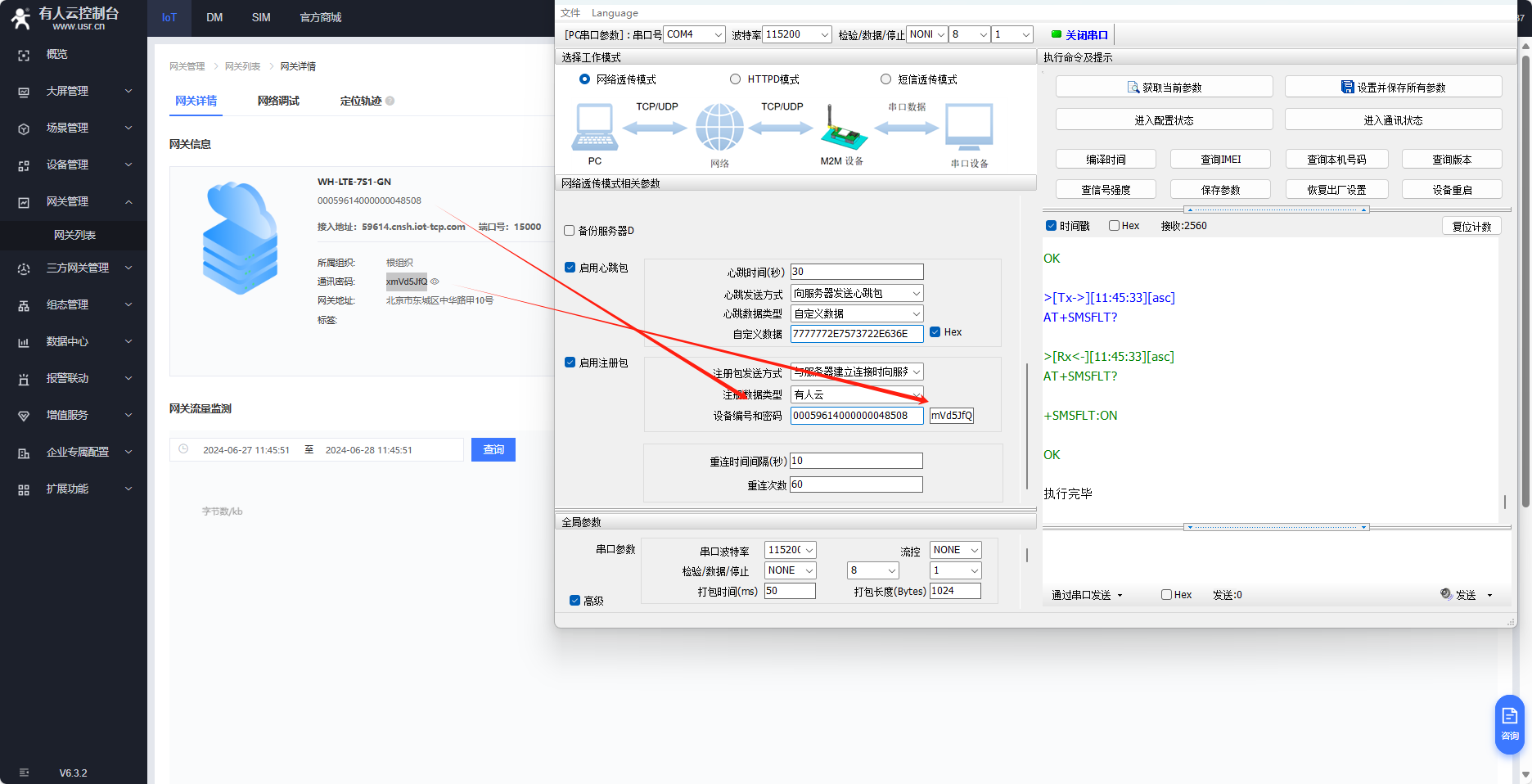Image resolution: width=1532 pixels, height=784 pixels.
Task: Click the 报警联动 alarm icon
Action: 24,379
